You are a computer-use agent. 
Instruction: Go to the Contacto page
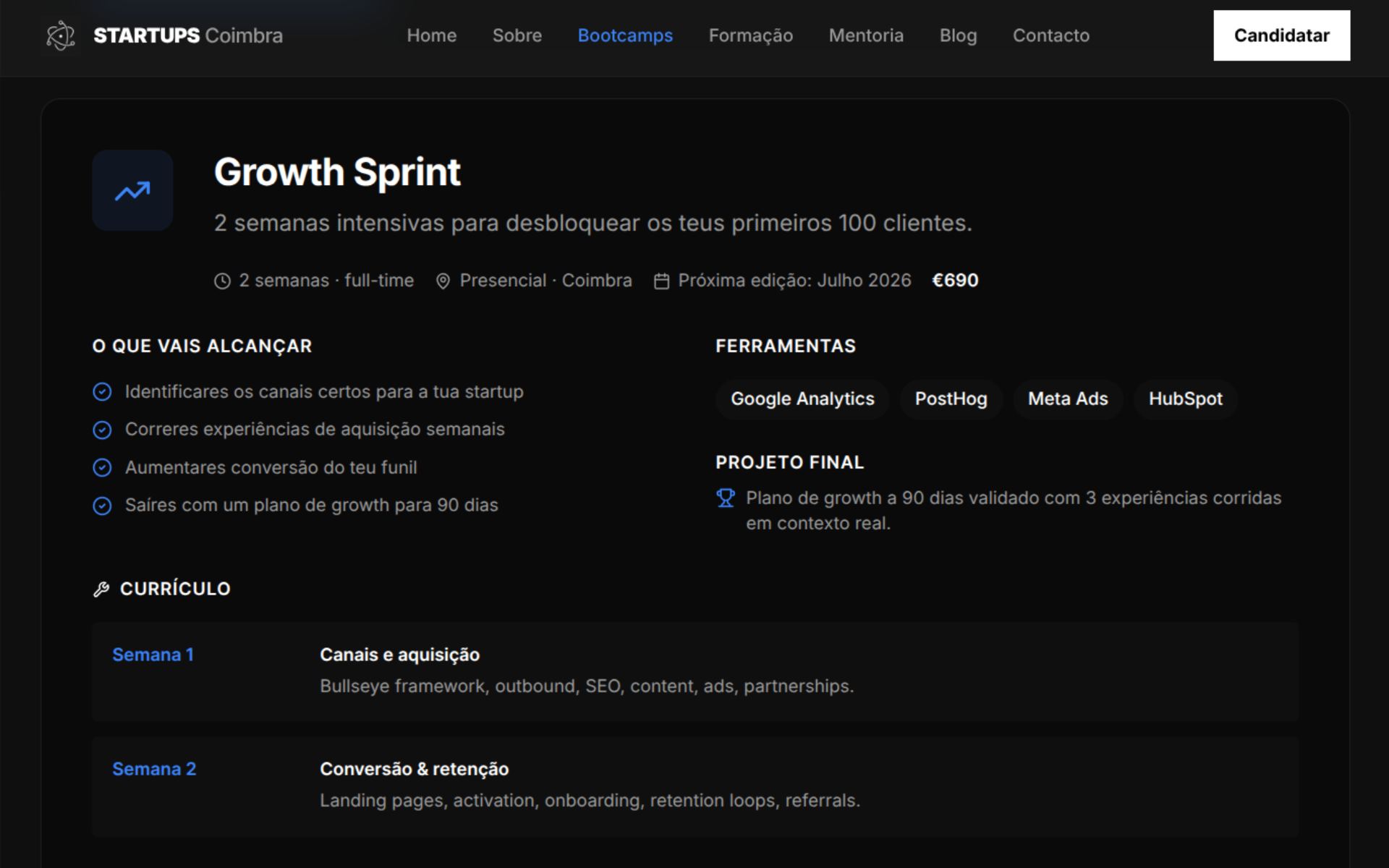point(1051,35)
